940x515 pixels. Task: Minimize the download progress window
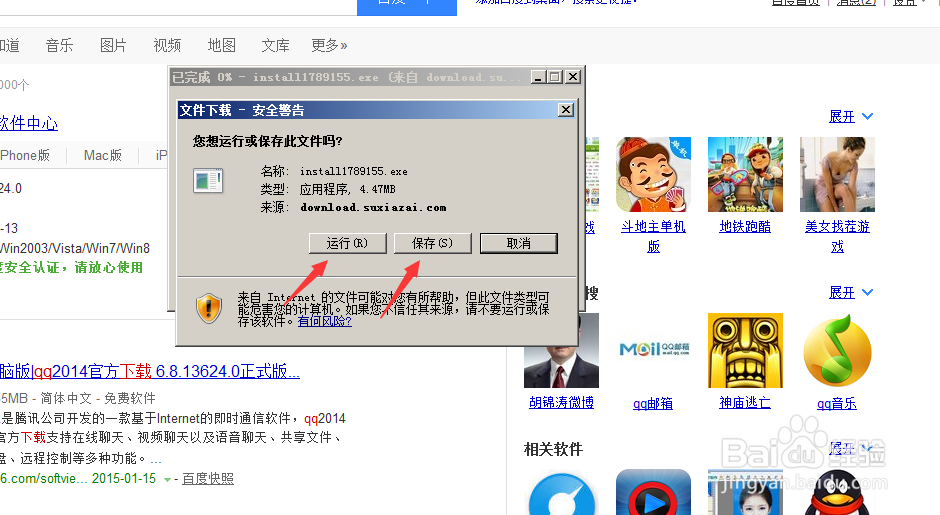point(538,77)
